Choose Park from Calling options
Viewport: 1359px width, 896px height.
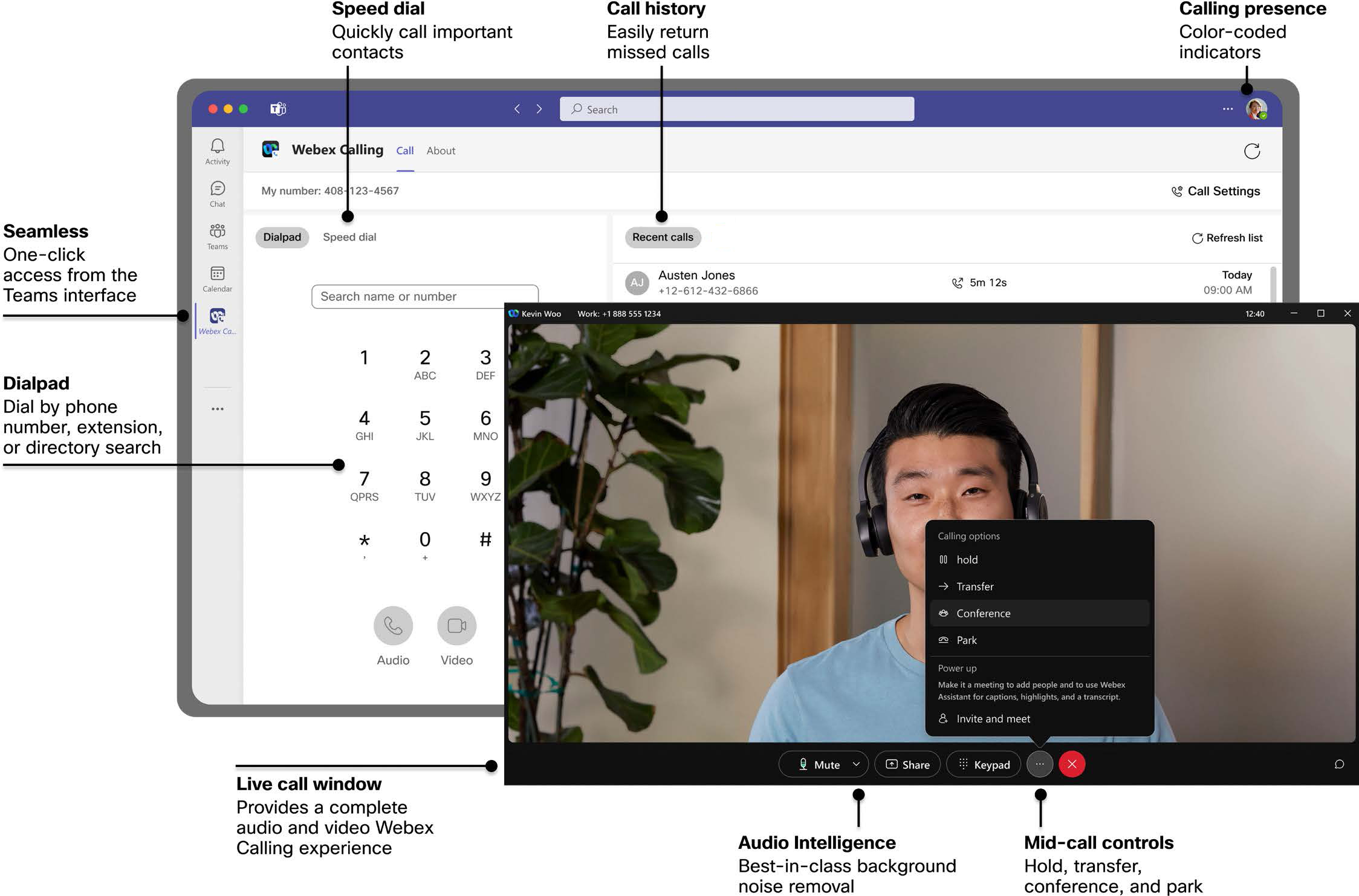(1039, 640)
